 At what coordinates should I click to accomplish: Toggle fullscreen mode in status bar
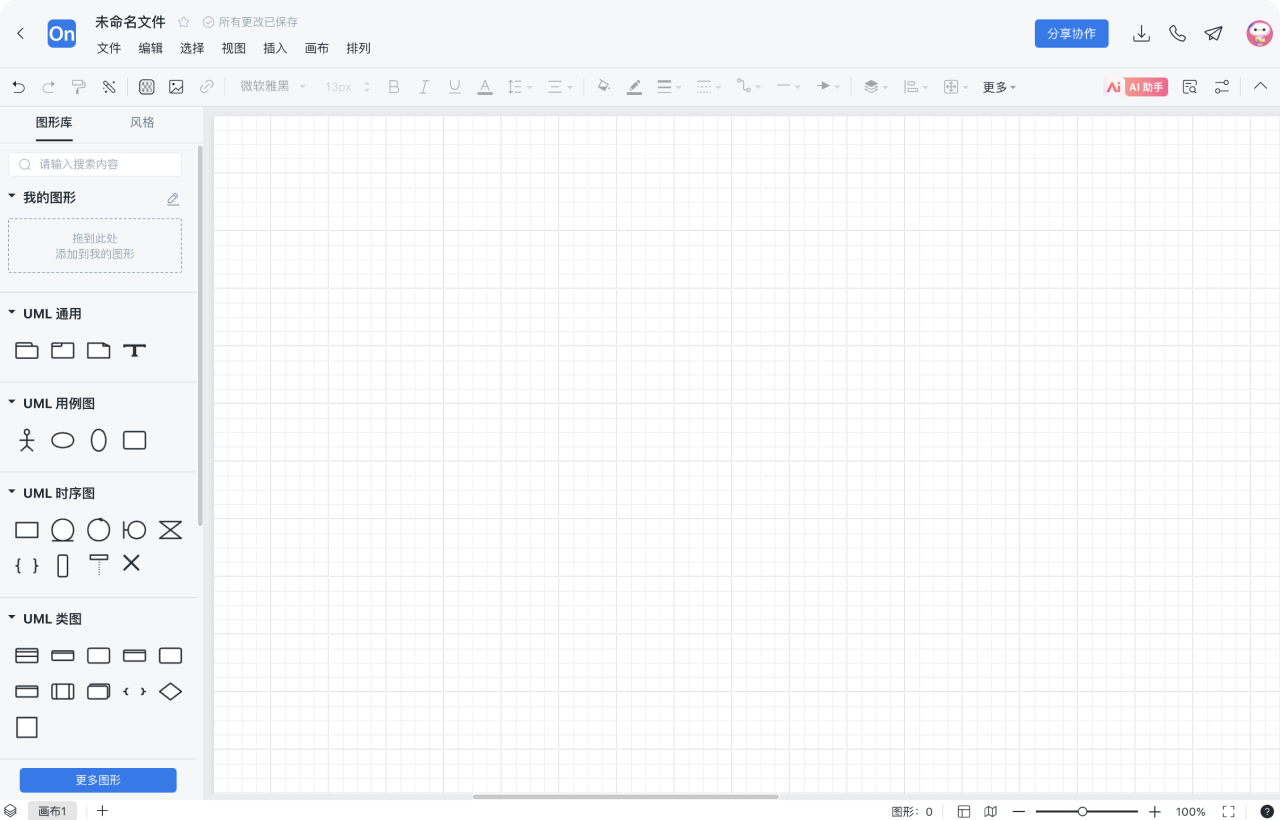tap(1229, 811)
